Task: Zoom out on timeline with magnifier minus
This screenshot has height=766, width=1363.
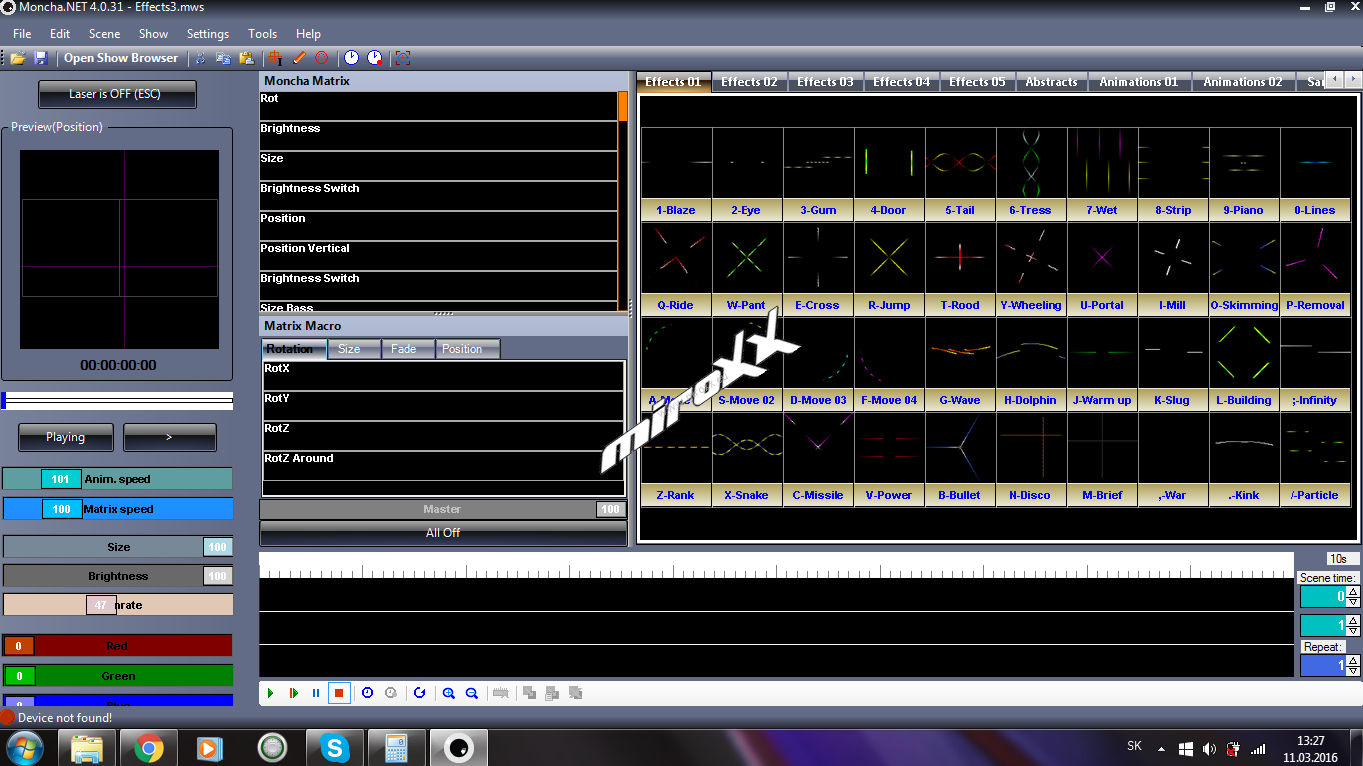Action: (x=471, y=692)
